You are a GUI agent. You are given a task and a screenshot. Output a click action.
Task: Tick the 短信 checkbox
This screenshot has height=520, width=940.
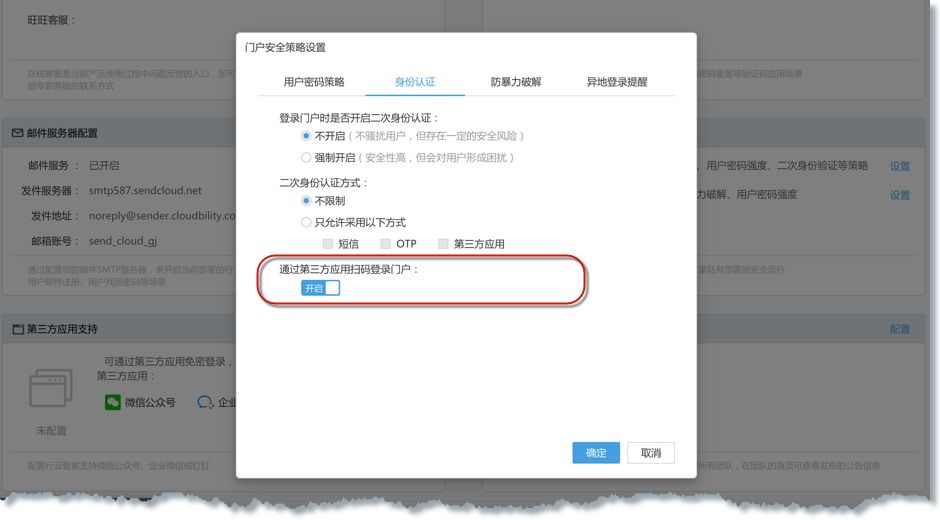(327, 244)
